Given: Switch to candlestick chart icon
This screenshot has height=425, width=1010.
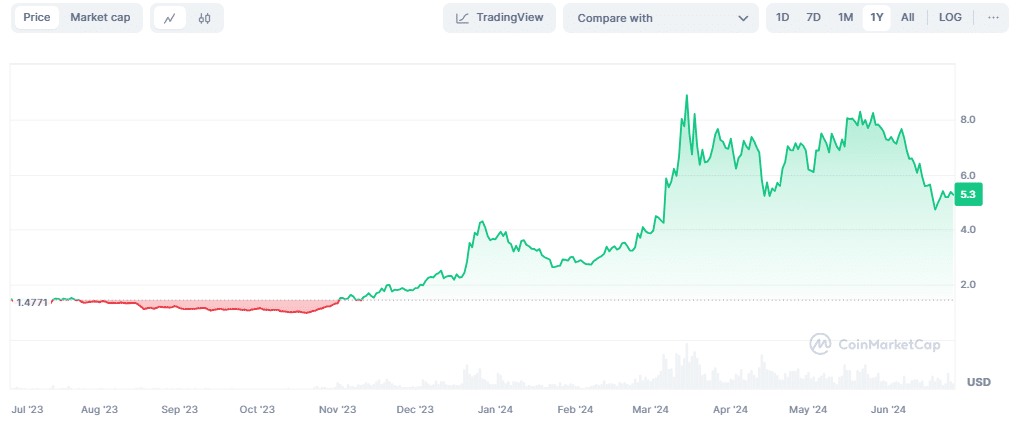Looking at the screenshot, I should (x=205, y=18).
